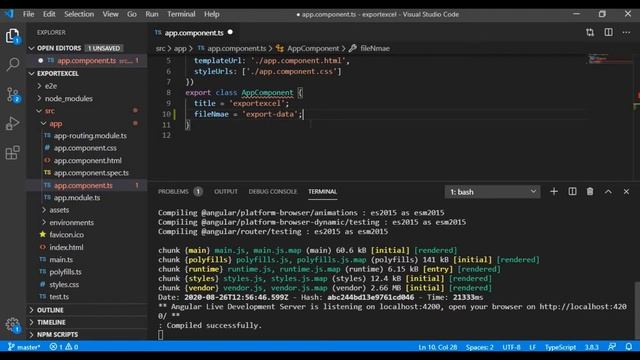Switch to the Debug Console tab
640x360 pixels.
coord(273,191)
